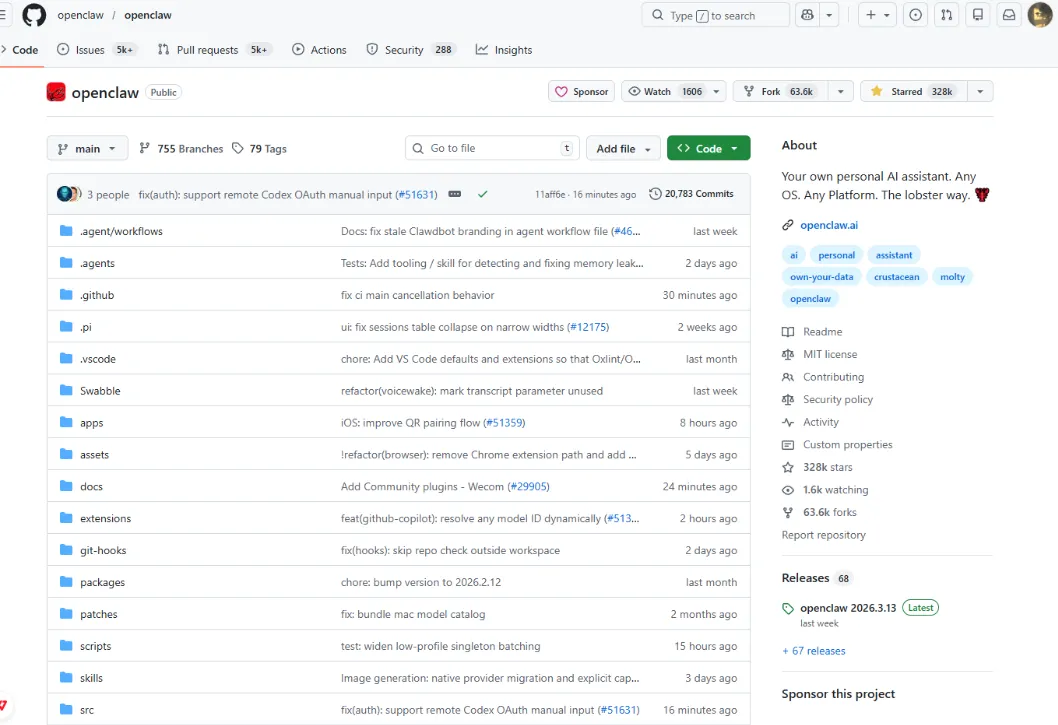
Task: Click the own-your-data topic tag
Action: (821, 277)
